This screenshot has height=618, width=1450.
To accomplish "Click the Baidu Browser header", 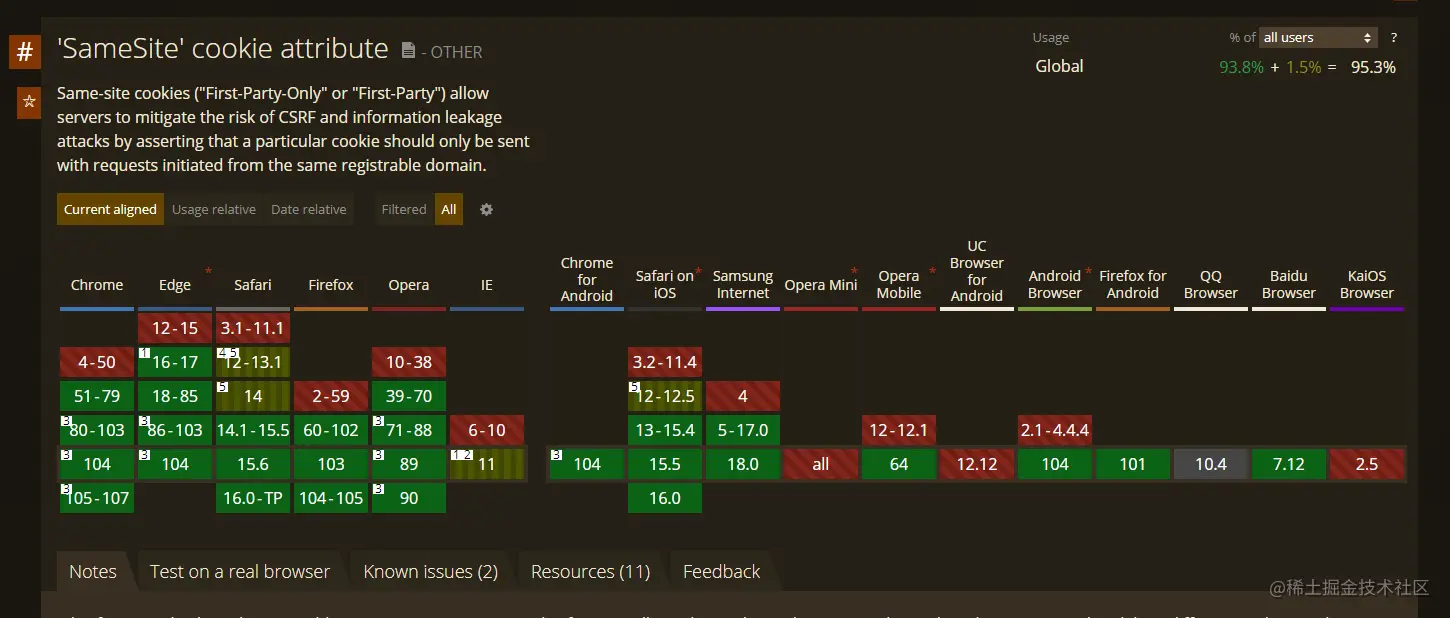I will [1289, 284].
